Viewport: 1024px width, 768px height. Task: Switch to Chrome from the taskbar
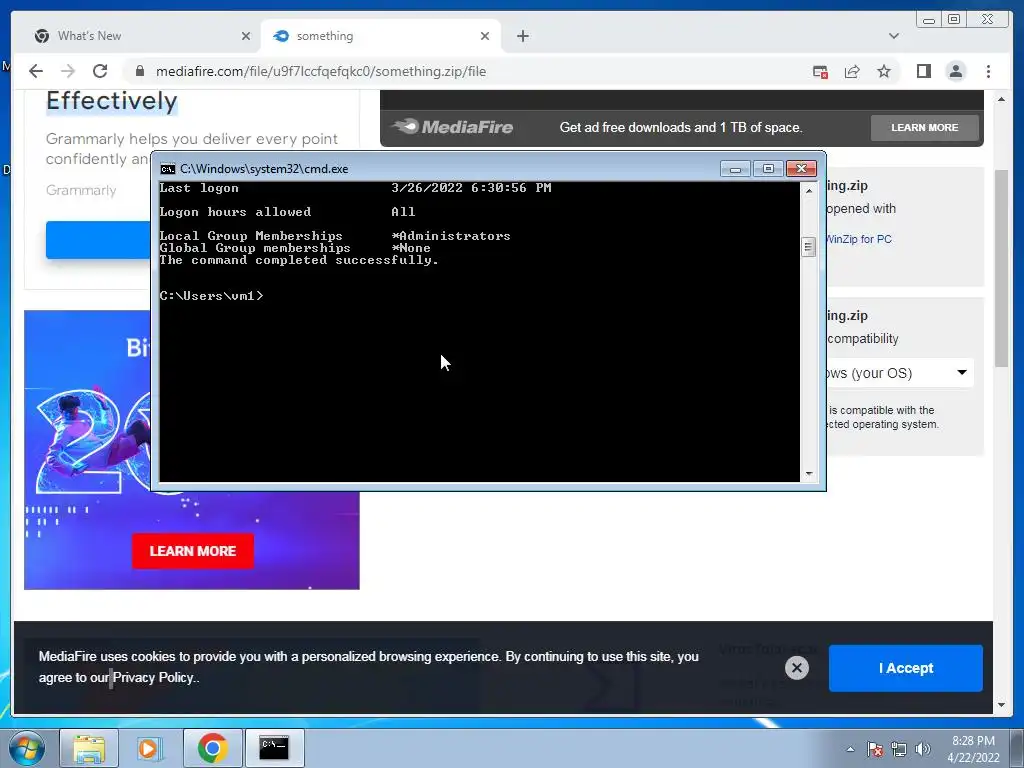pyautogui.click(x=212, y=748)
